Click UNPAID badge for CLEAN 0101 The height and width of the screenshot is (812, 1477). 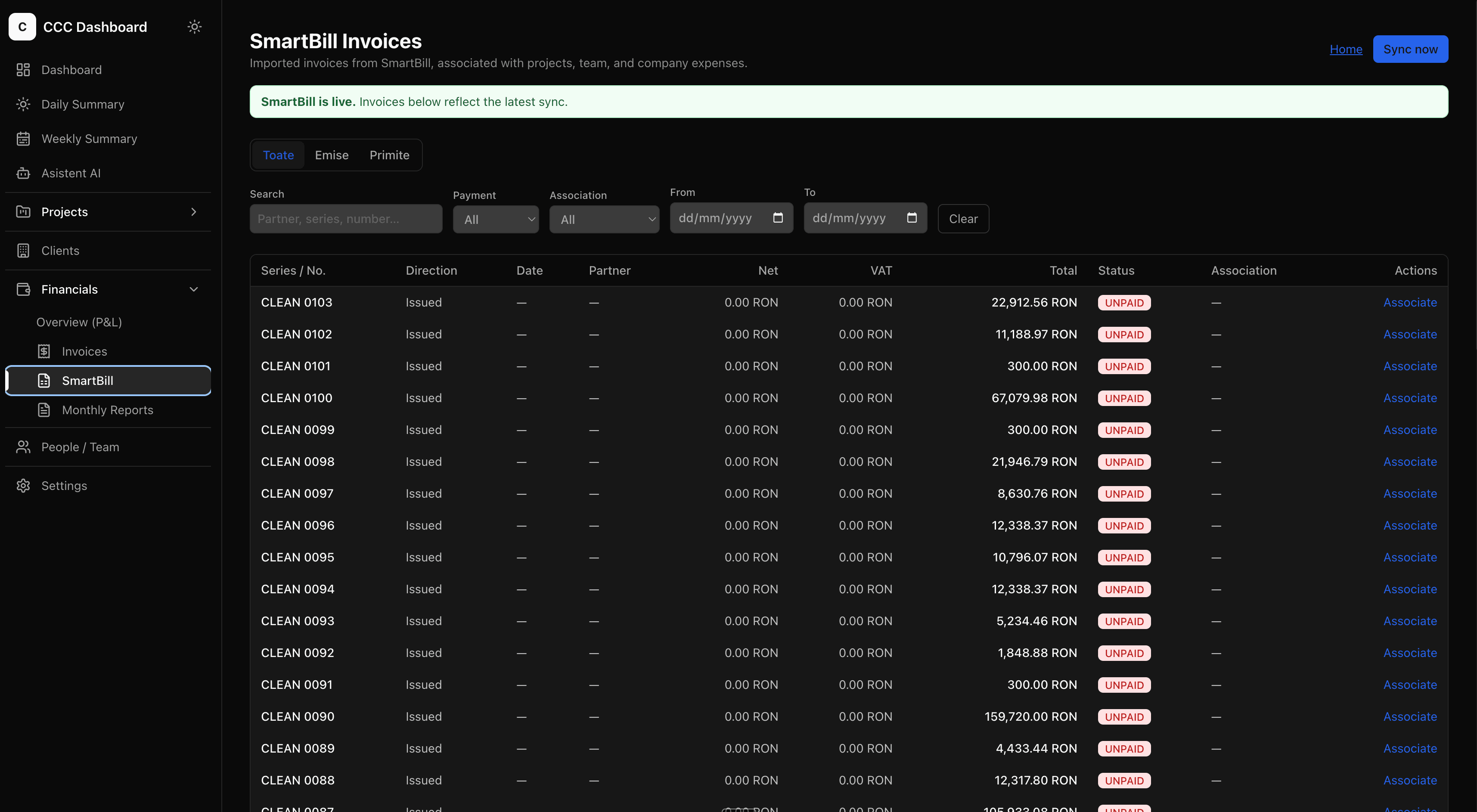click(1124, 366)
